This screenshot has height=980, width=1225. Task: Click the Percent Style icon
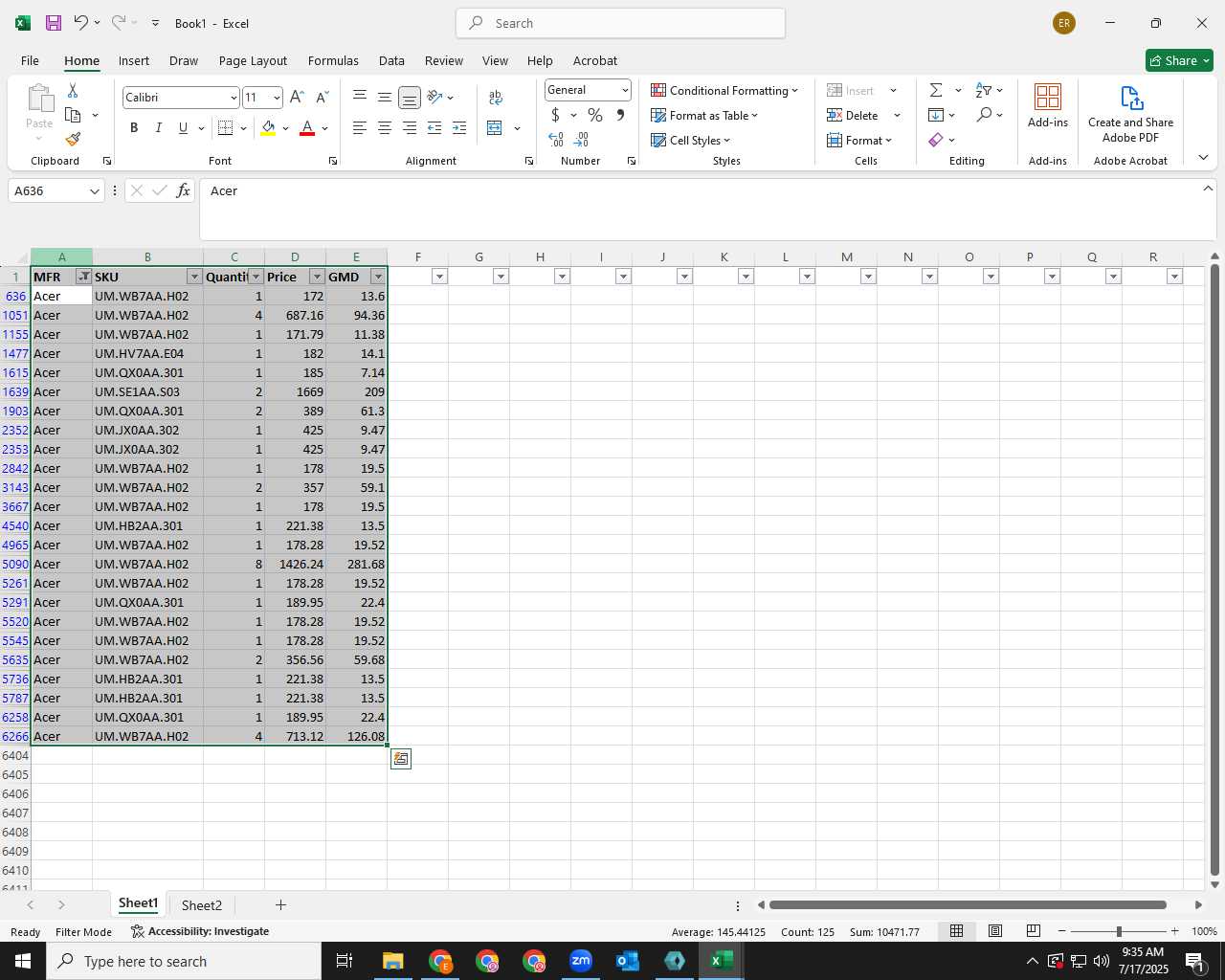[x=595, y=115]
